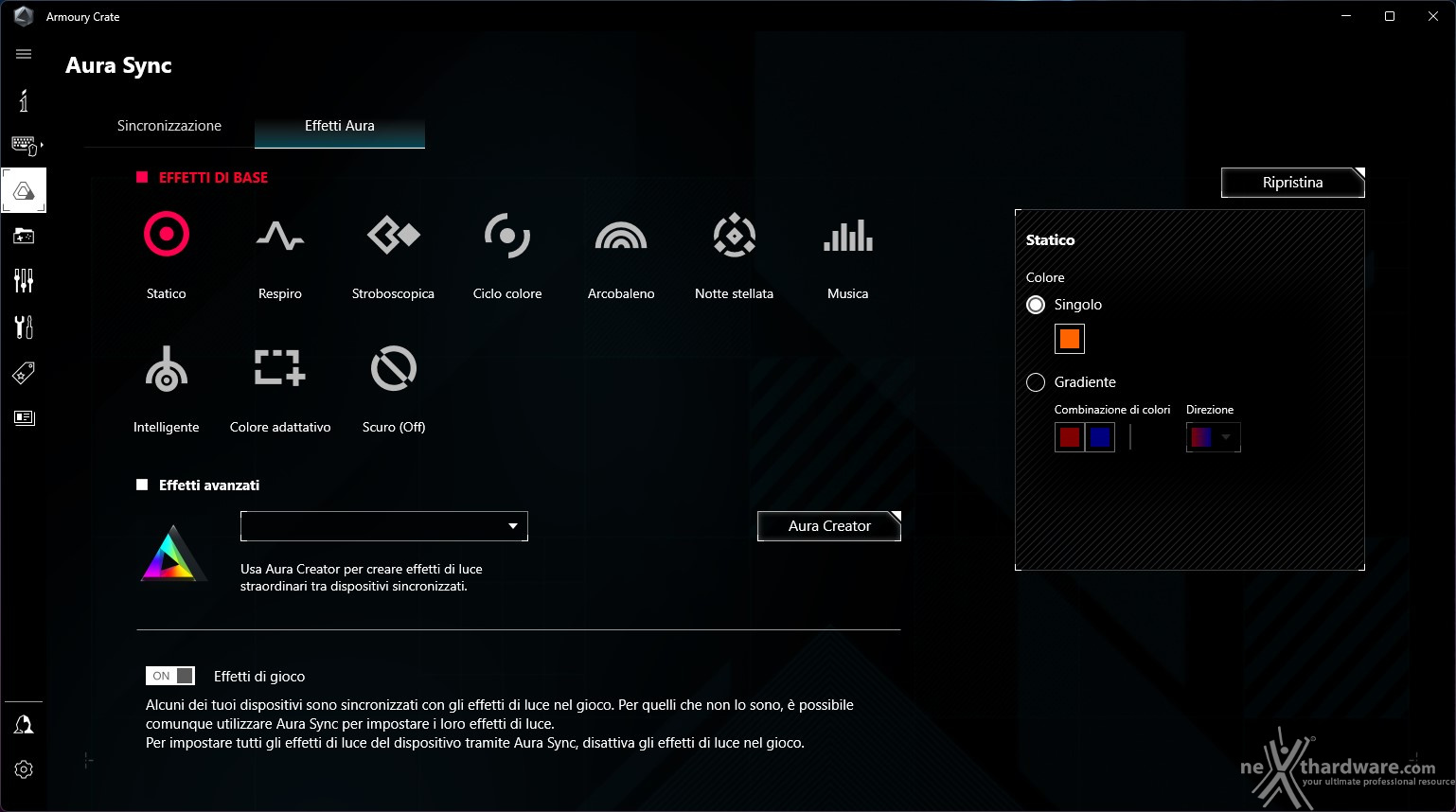
Task: Open the orange single color swatch
Action: (x=1070, y=339)
